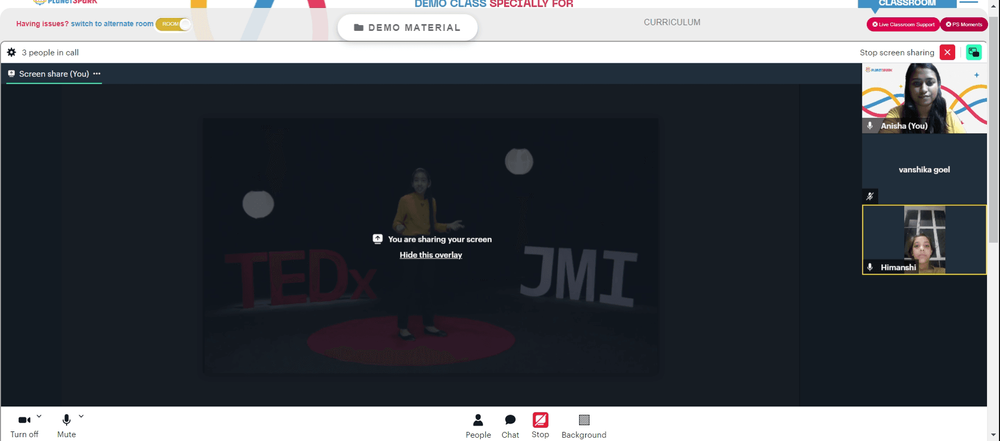1000x441 pixels.
Task: Select Himanshi video tile
Action: coord(924,240)
